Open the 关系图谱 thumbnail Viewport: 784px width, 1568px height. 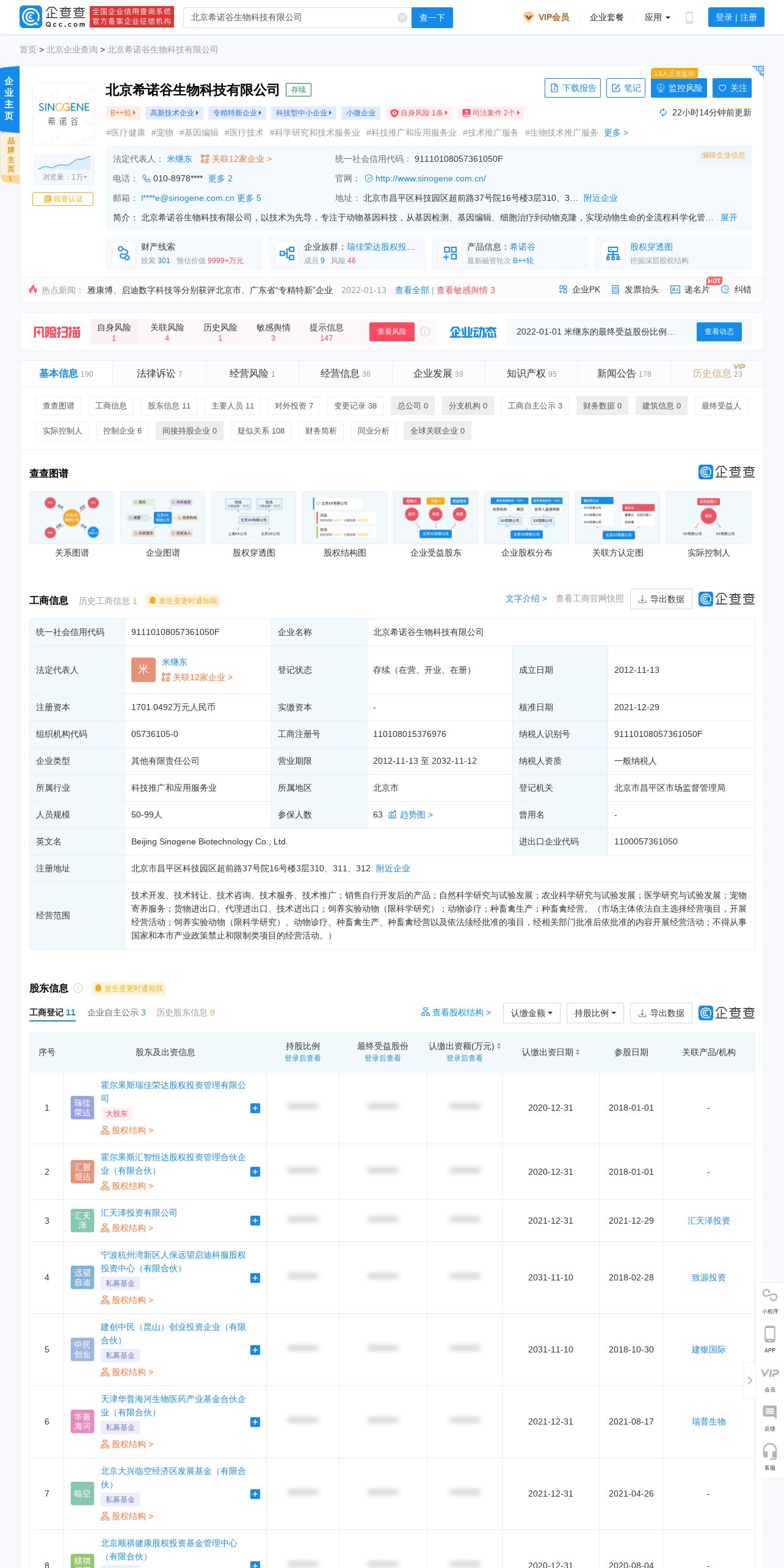tap(71, 517)
